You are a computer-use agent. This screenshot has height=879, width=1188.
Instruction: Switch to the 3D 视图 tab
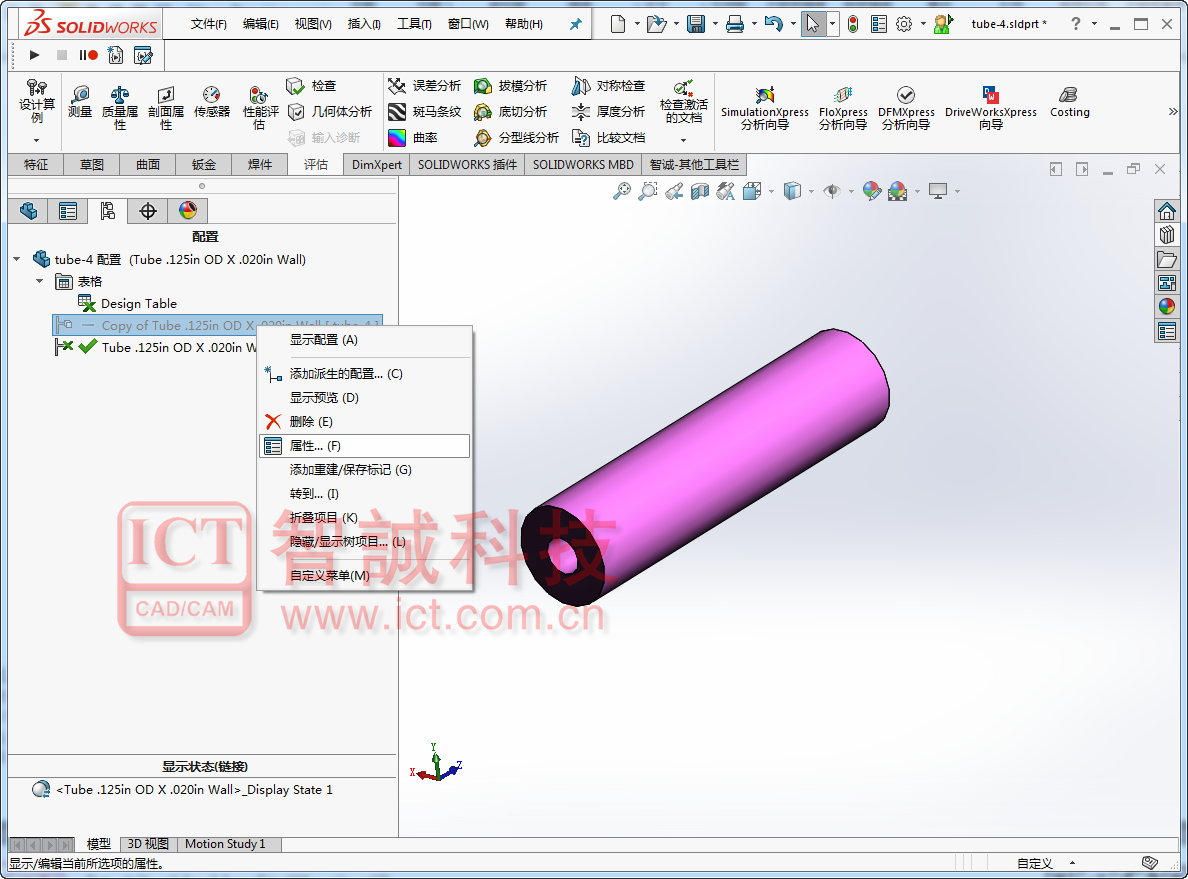[x=148, y=844]
